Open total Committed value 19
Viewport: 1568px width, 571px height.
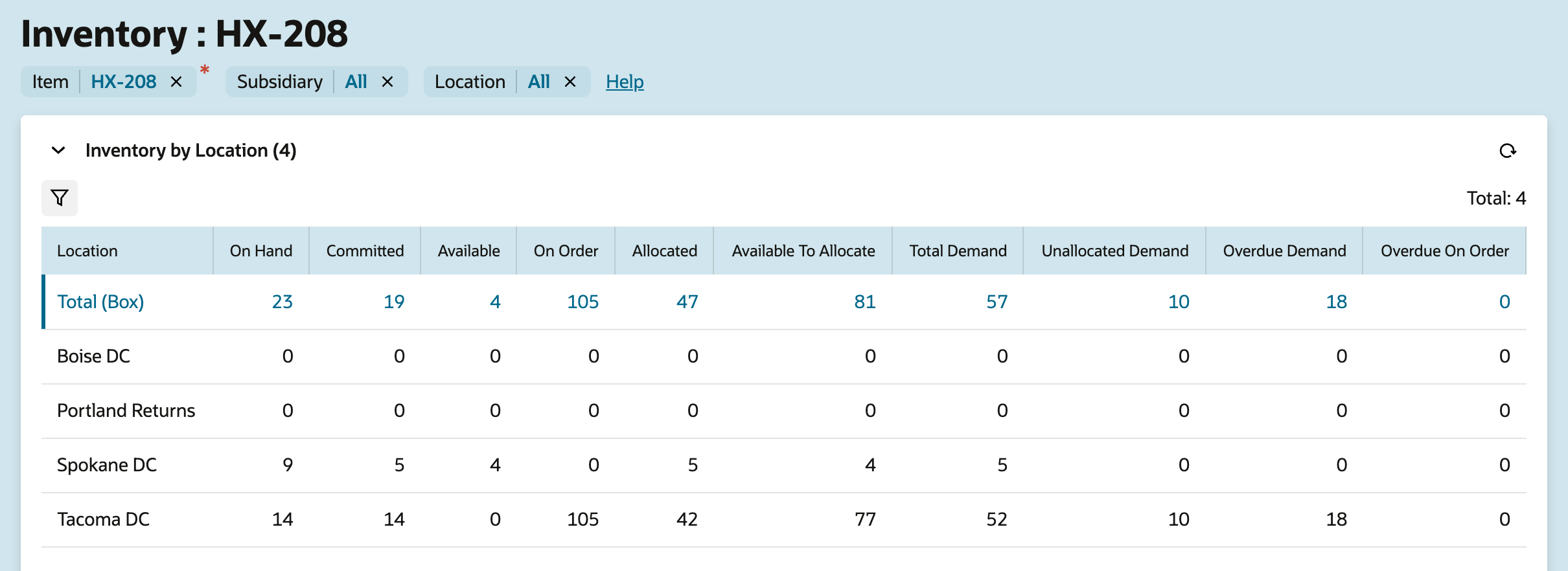pos(394,302)
